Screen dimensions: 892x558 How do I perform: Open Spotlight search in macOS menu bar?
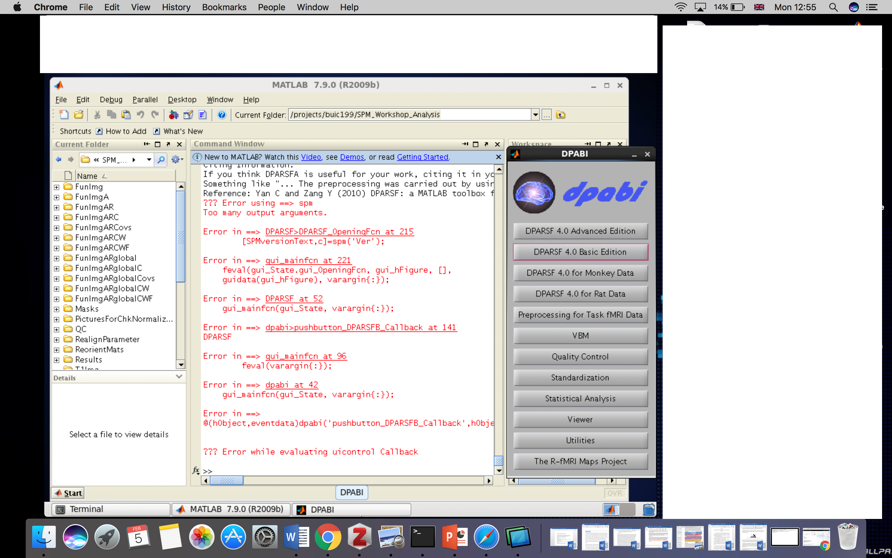(x=833, y=7)
